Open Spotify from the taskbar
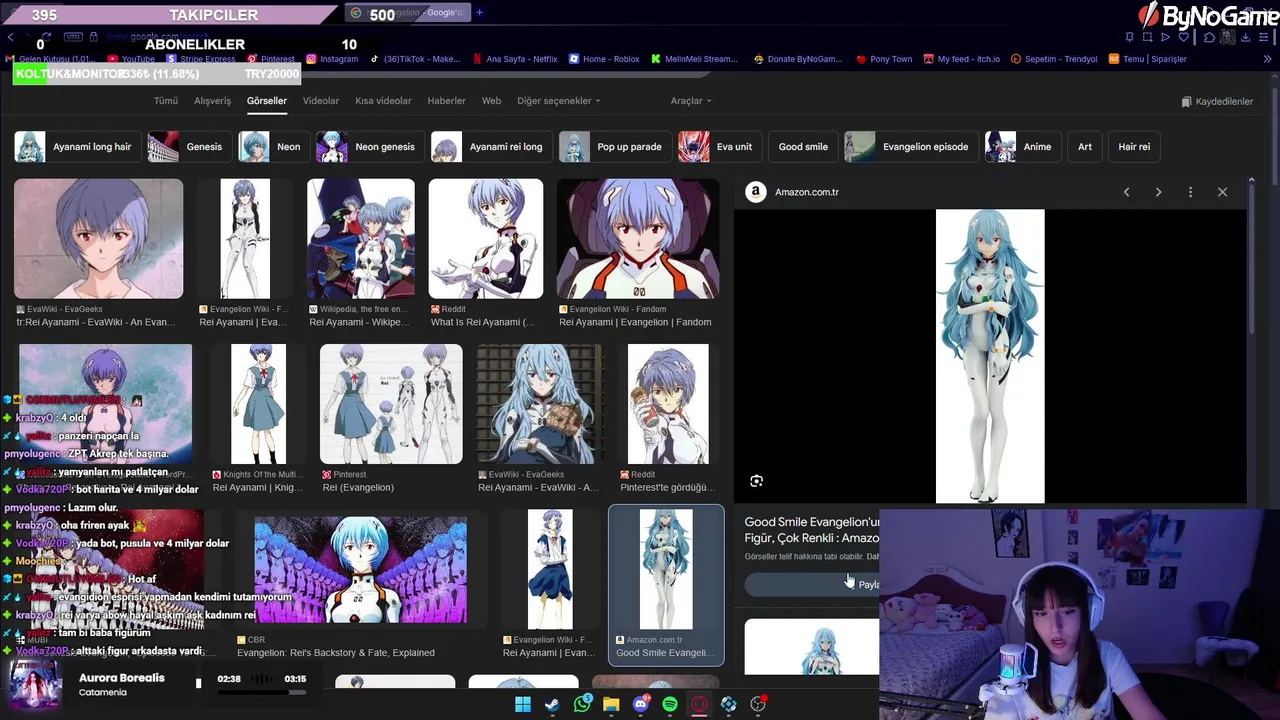Viewport: 1280px width, 720px height. pos(670,705)
